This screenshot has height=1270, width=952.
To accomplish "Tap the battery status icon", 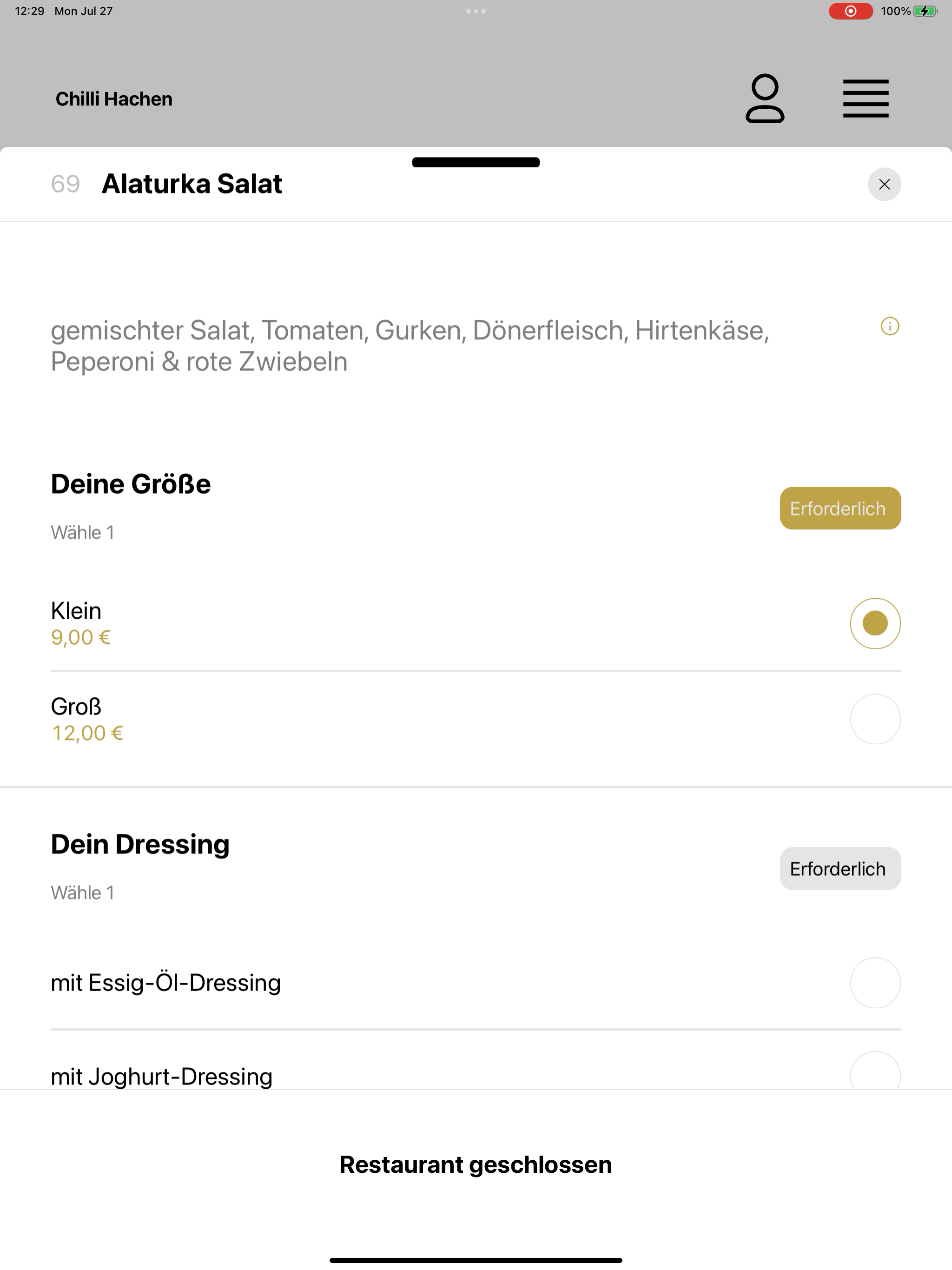I will [925, 11].
